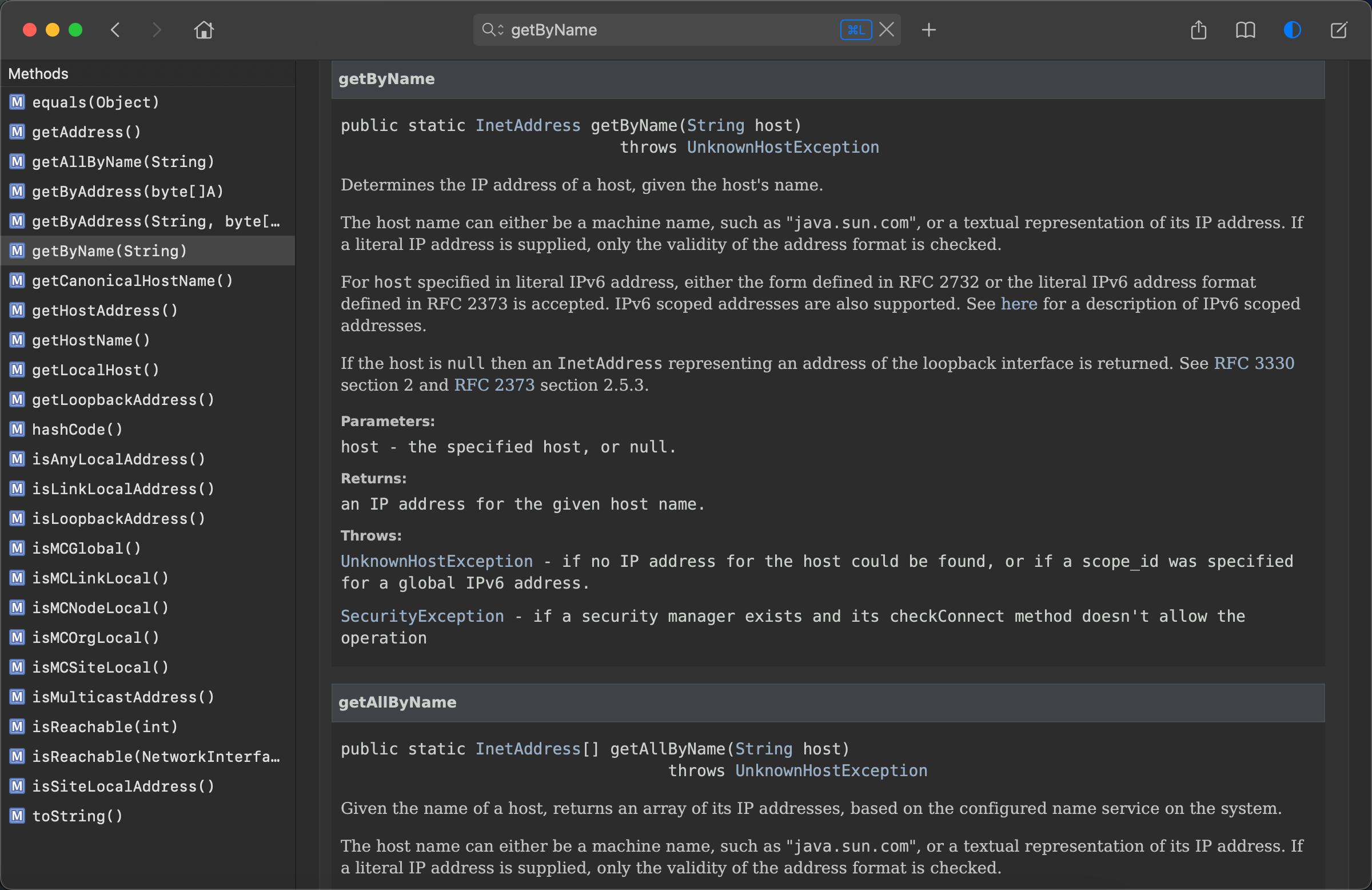
Task: Go forward to the next page
Action: click(155, 29)
